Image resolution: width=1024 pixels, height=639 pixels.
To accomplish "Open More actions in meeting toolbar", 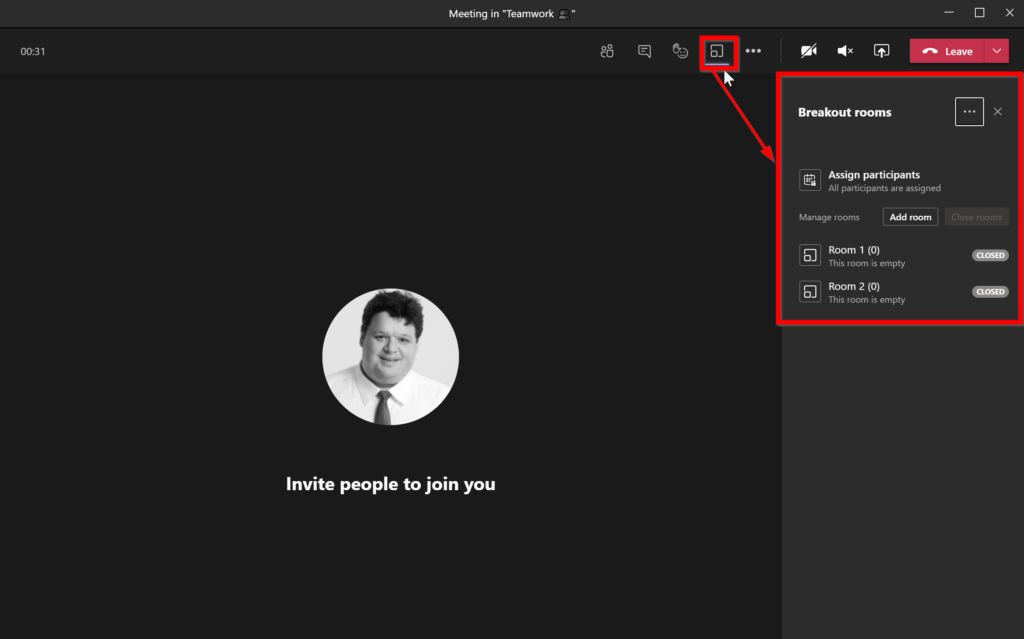I will point(753,51).
